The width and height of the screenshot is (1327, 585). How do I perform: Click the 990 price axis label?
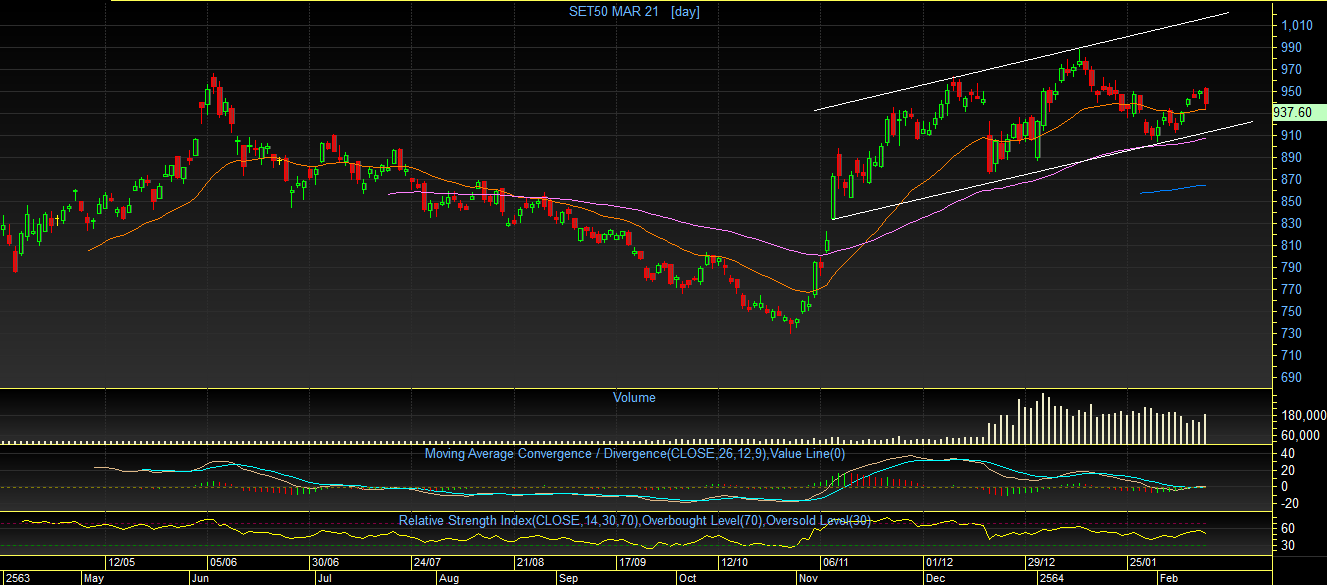pyautogui.click(x=1291, y=47)
